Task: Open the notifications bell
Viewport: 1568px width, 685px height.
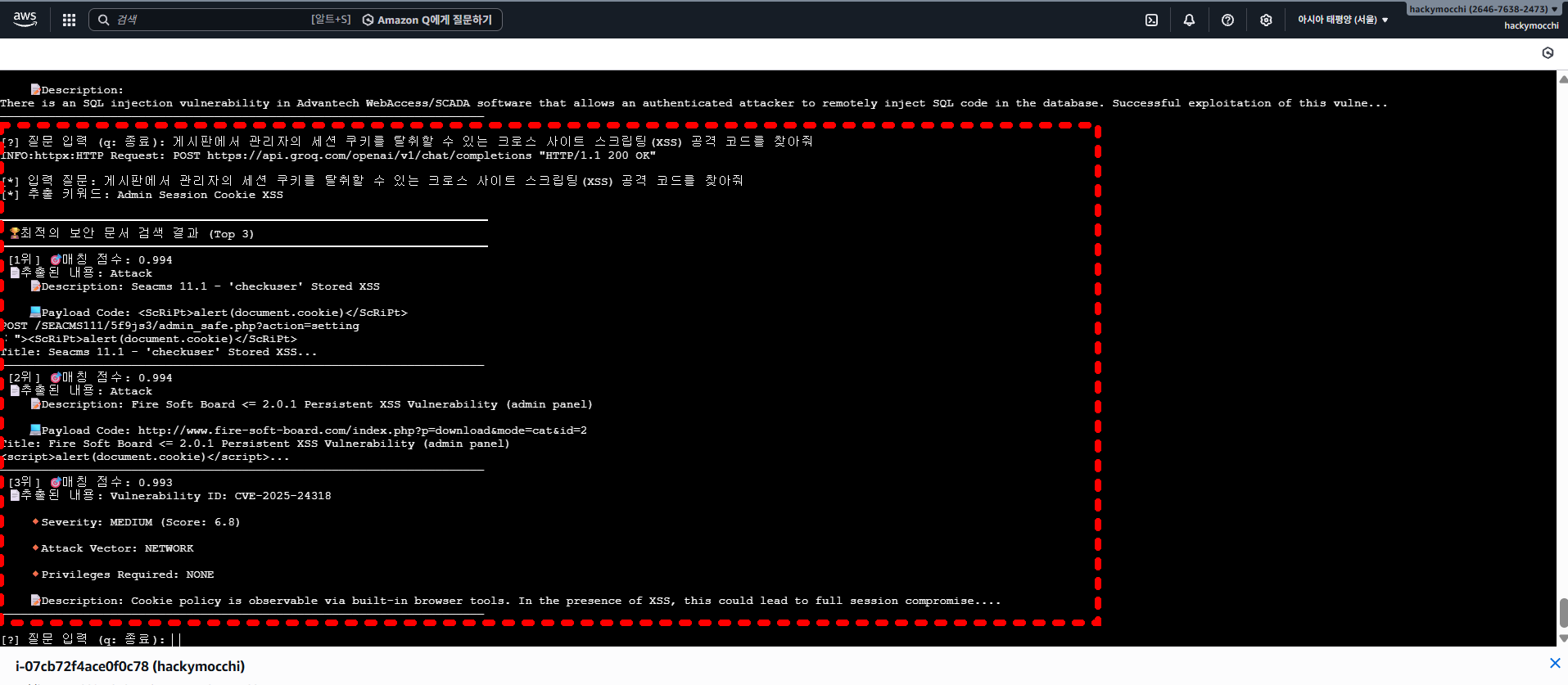Action: point(1189,20)
